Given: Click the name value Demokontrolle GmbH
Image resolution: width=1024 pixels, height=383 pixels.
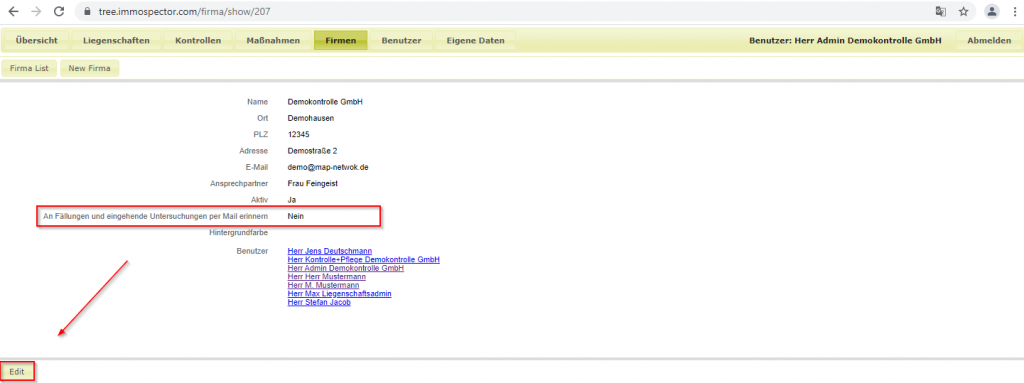Looking at the screenshot, I should coord(325,102).
